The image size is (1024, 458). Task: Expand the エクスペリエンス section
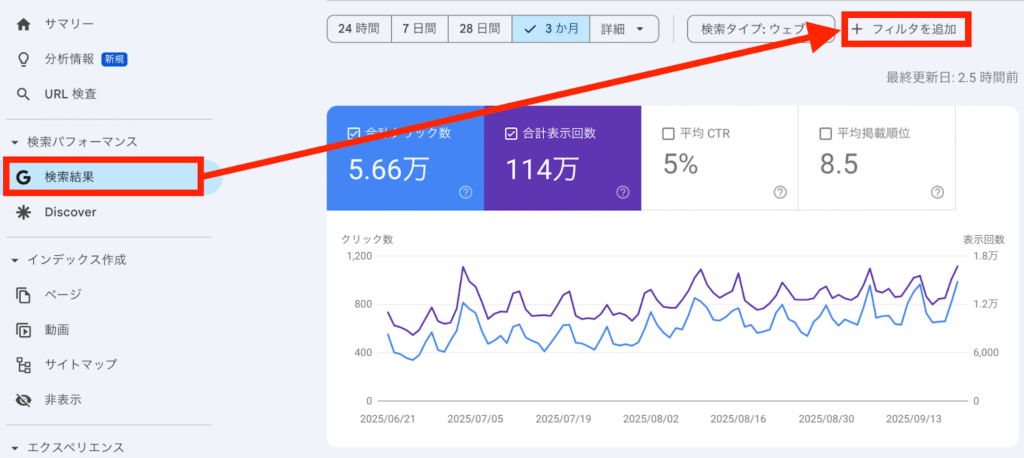pyautogui.click(x=15, y=448)
